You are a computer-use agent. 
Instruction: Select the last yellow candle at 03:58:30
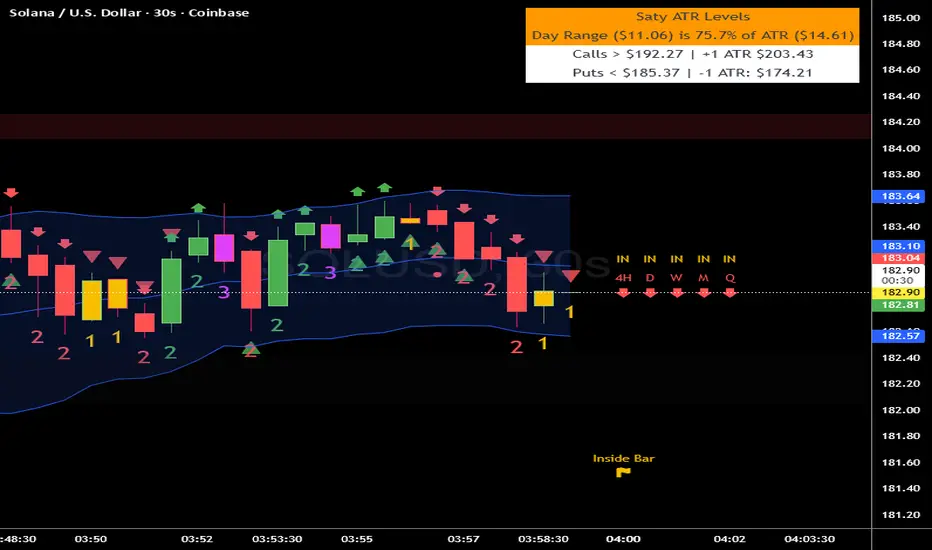544,298
